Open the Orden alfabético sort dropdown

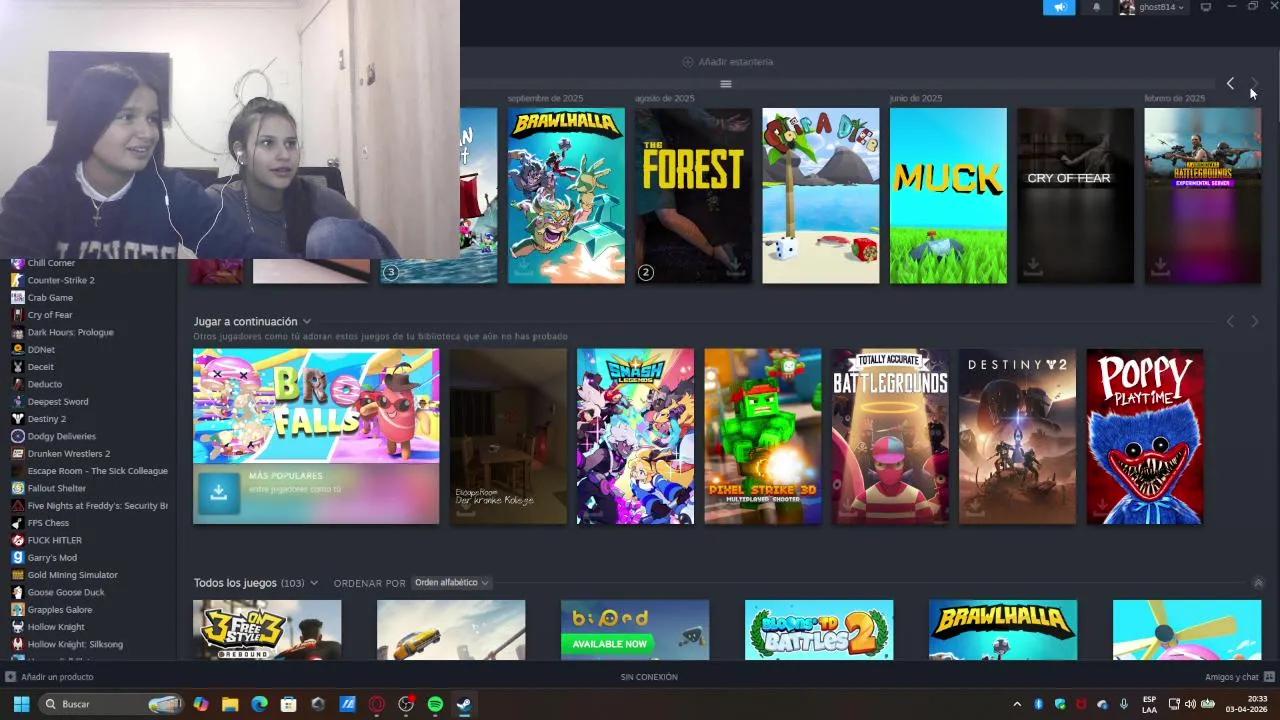point(451,583)
